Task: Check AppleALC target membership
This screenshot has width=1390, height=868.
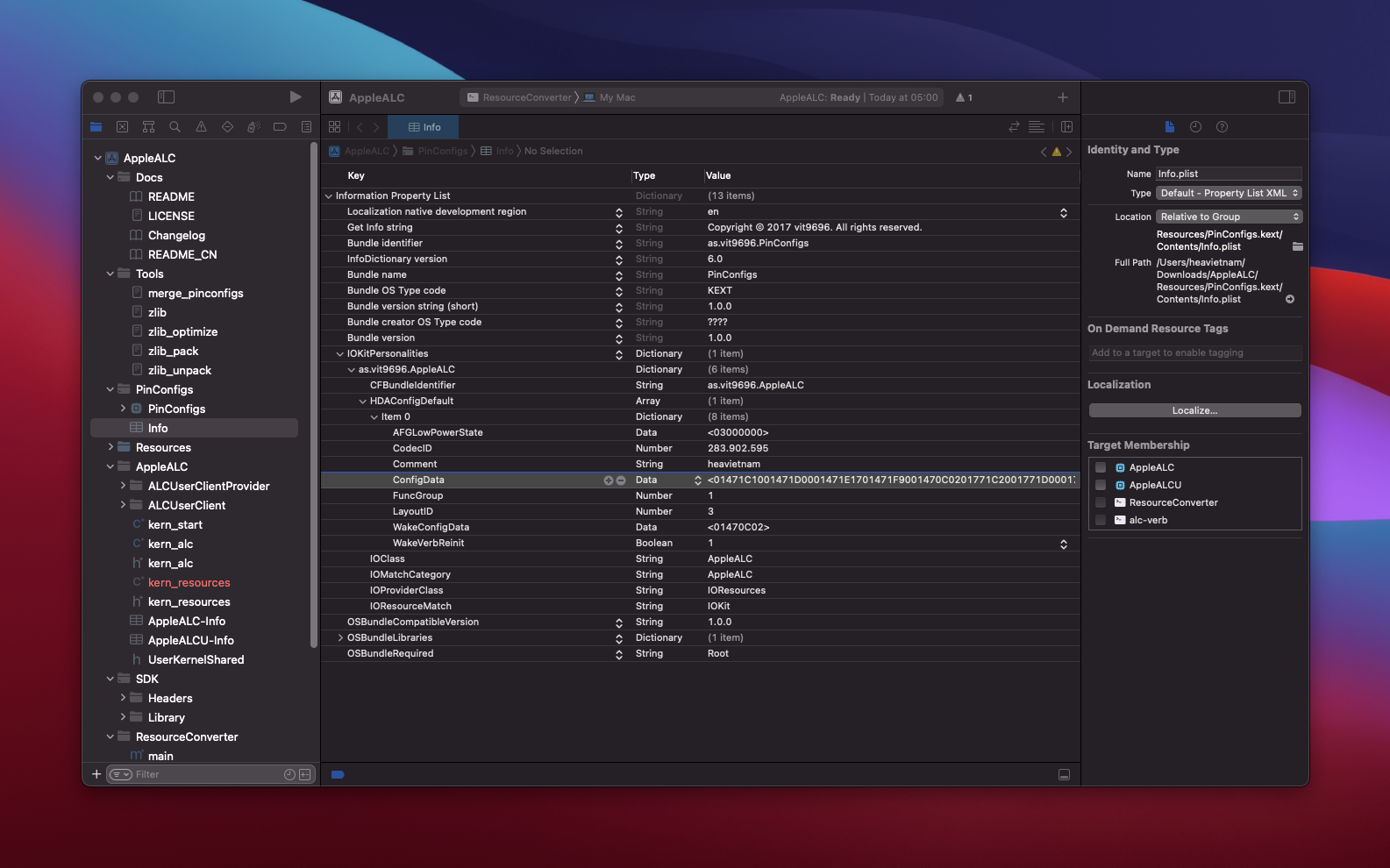Action: 1101,467
